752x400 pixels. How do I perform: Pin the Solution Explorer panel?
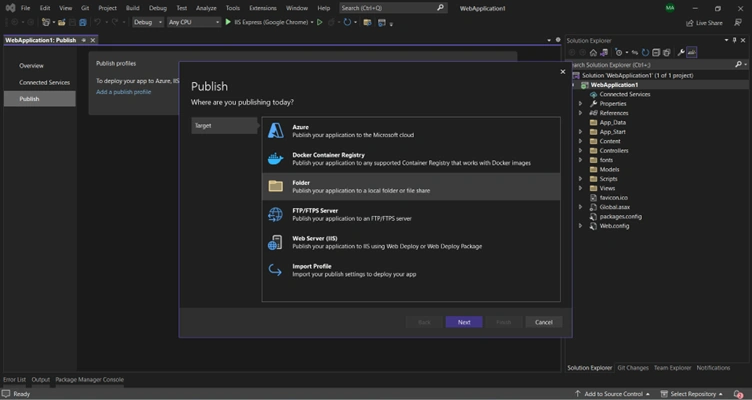click(734, 40)
